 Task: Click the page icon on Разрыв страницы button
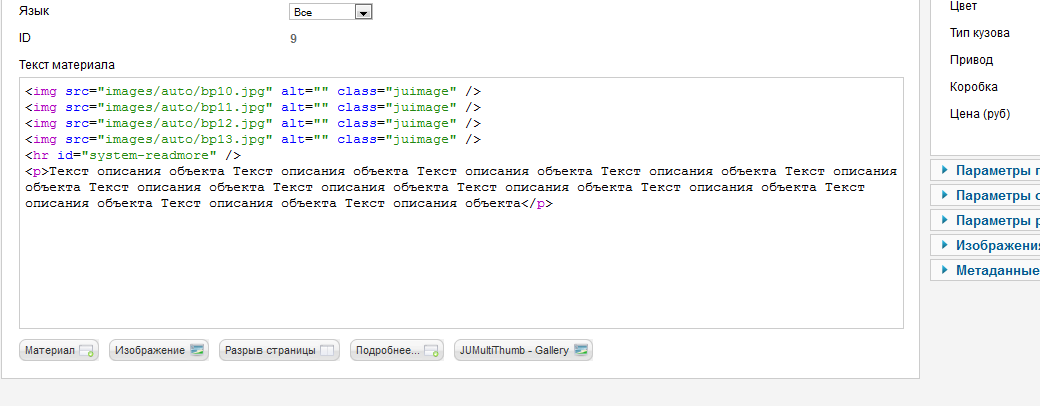(327, 350)
